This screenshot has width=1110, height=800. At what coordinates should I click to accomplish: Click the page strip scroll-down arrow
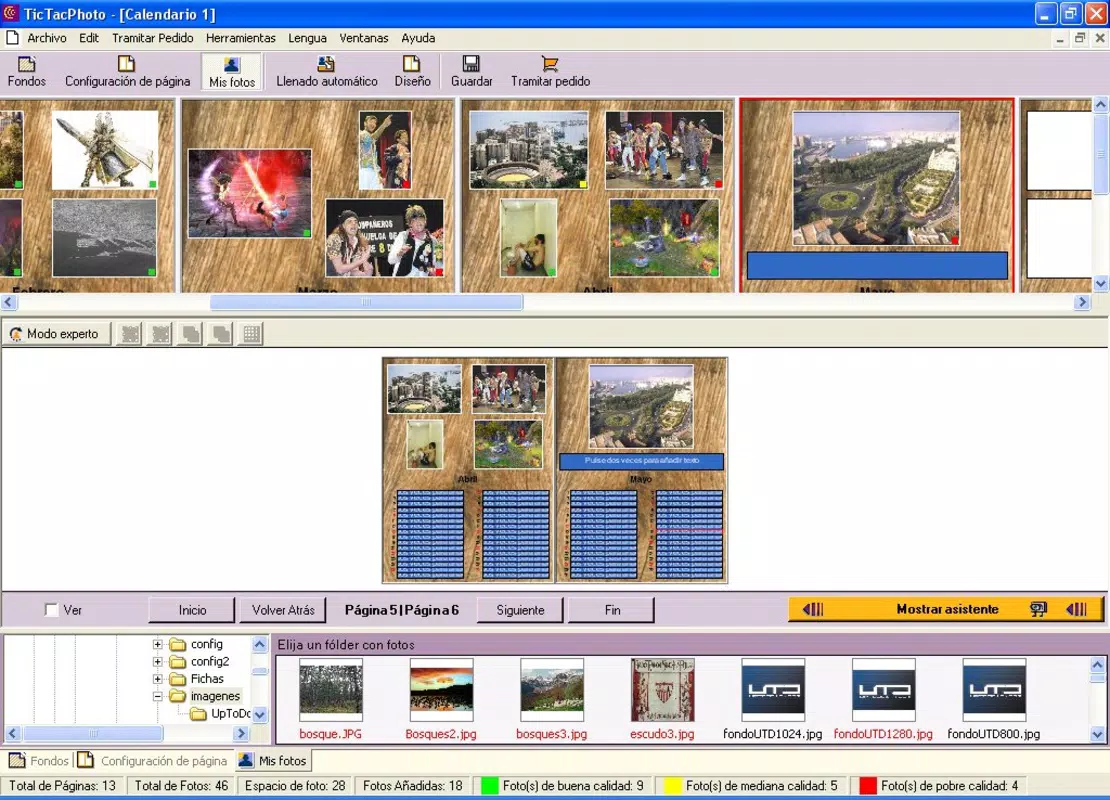click(1100, 284)
